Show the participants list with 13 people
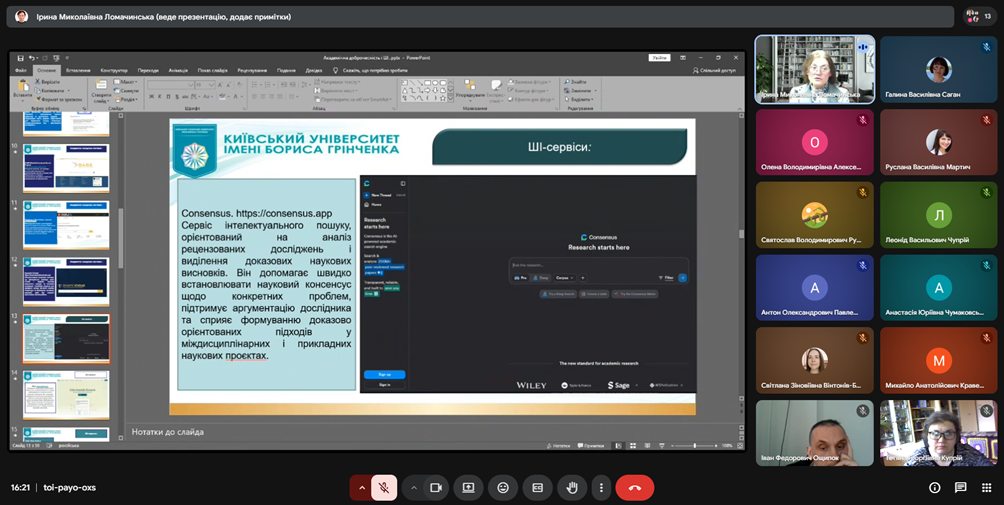 (979, 16)
